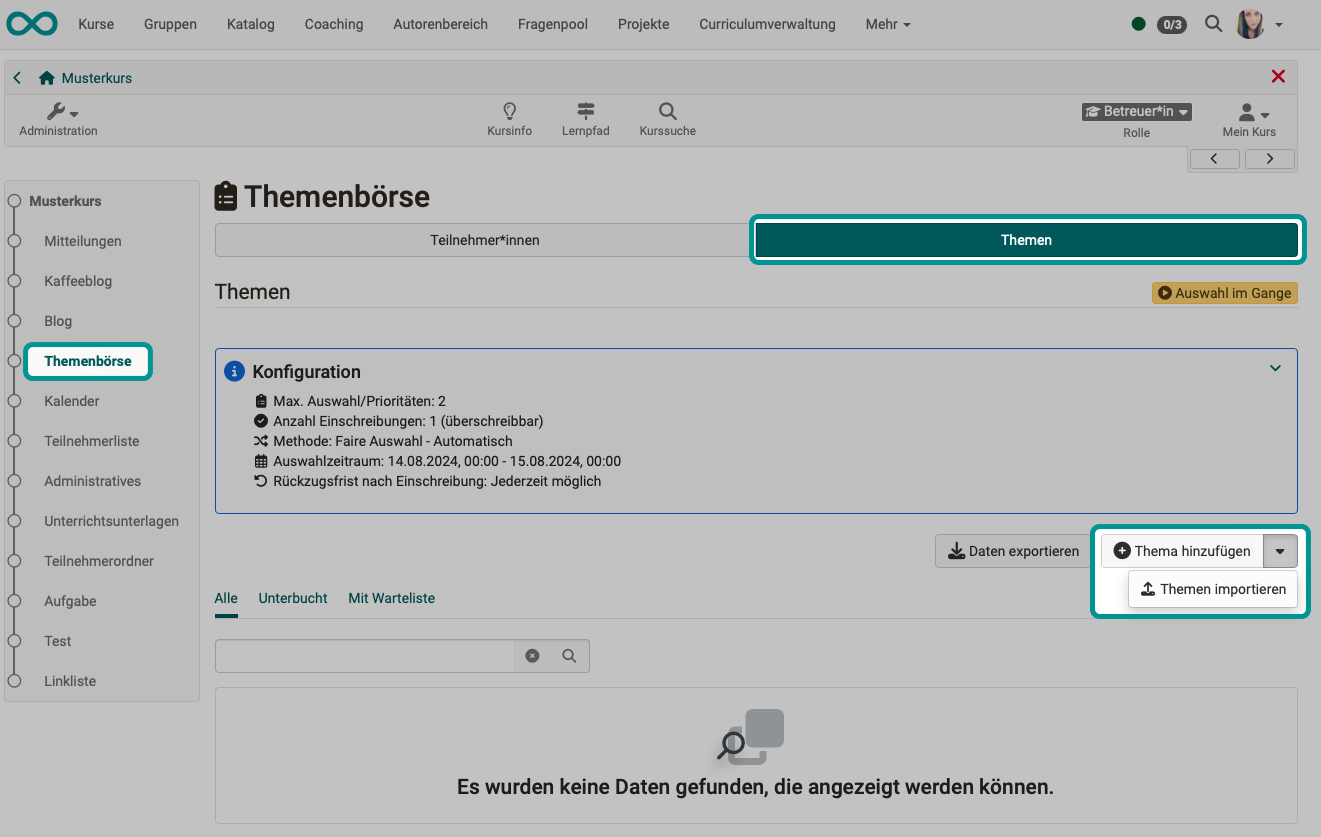Open the Lernpfad icon in the toolbar
The image size is (1321, 837).
(x=585, y=112)
